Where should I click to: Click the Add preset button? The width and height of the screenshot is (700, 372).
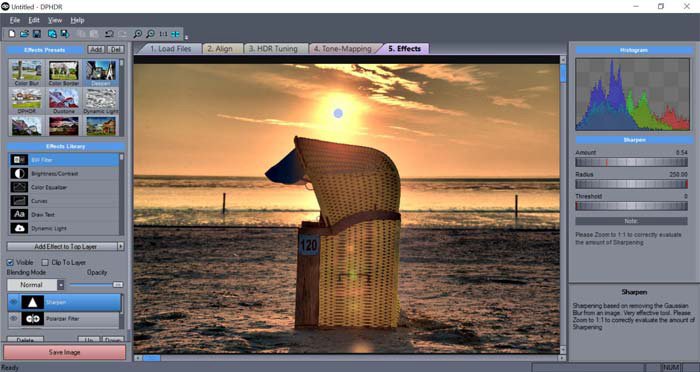(96, 50)
